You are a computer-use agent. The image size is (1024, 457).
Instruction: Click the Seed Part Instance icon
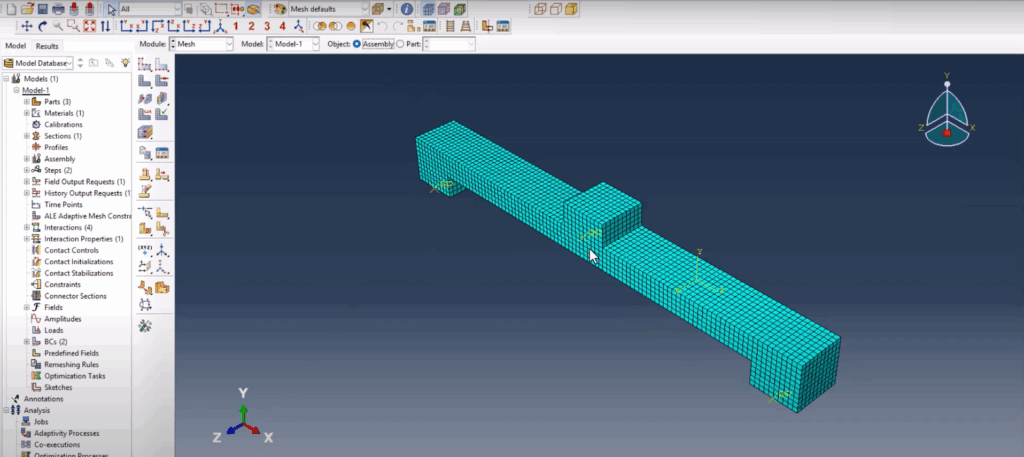tap(145, 65)
